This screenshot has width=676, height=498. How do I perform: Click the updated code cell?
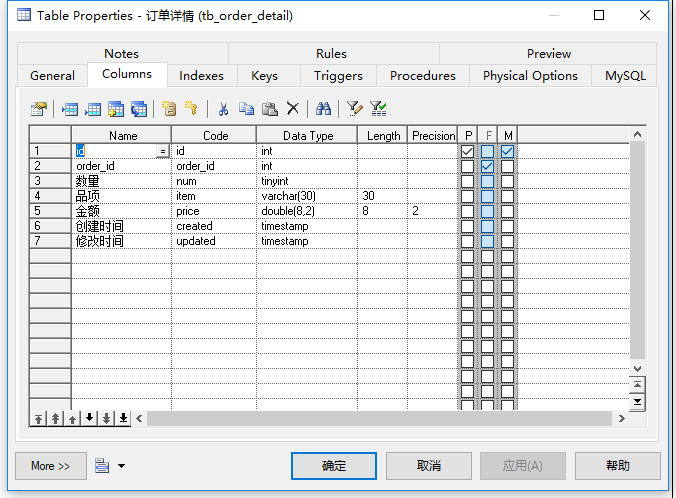click(214, 241)
